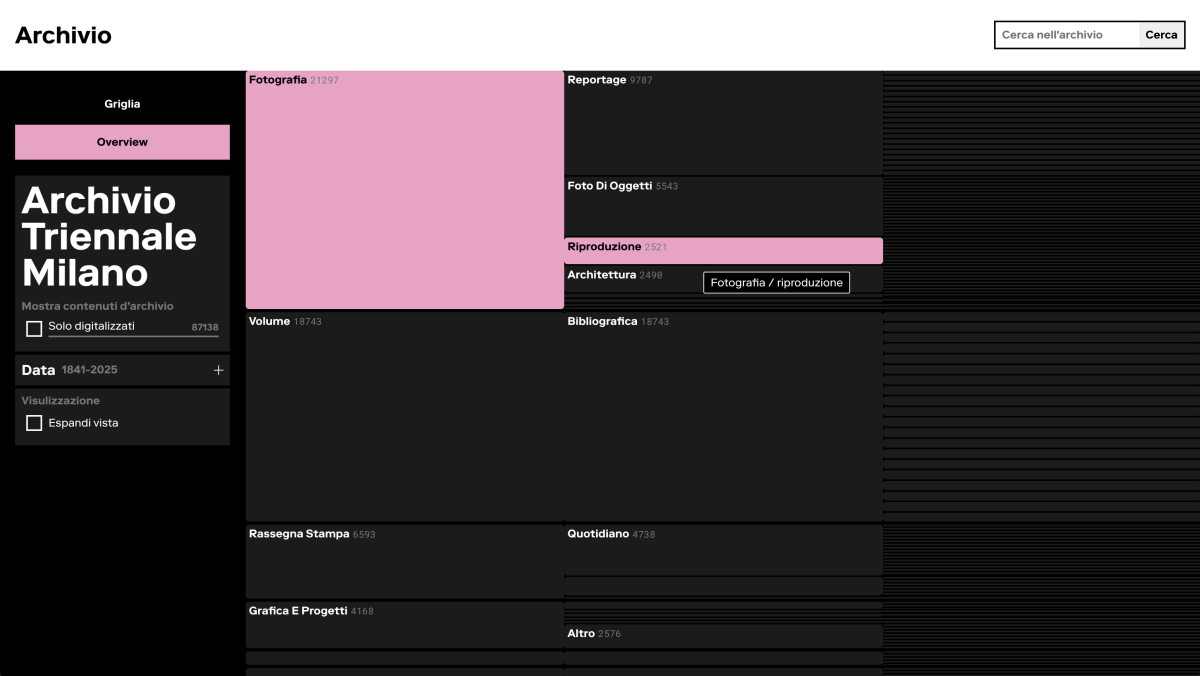Image resolution: width=1200 pixels, height=676 pixels.
Task: Select the pink Fotografia treemap block
Action: (404, 190)
